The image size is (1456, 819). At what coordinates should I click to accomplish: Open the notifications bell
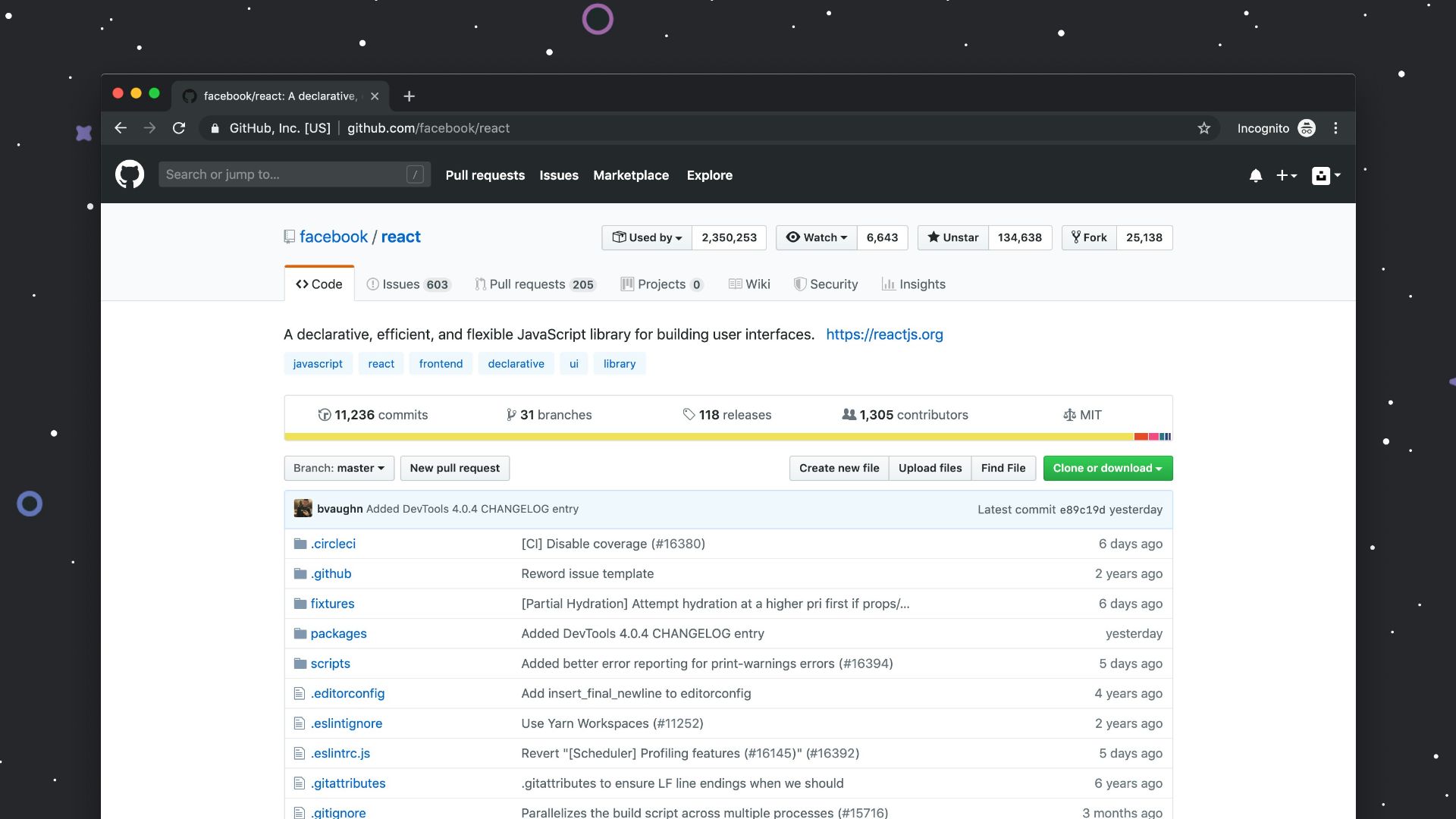(1256, 175)
